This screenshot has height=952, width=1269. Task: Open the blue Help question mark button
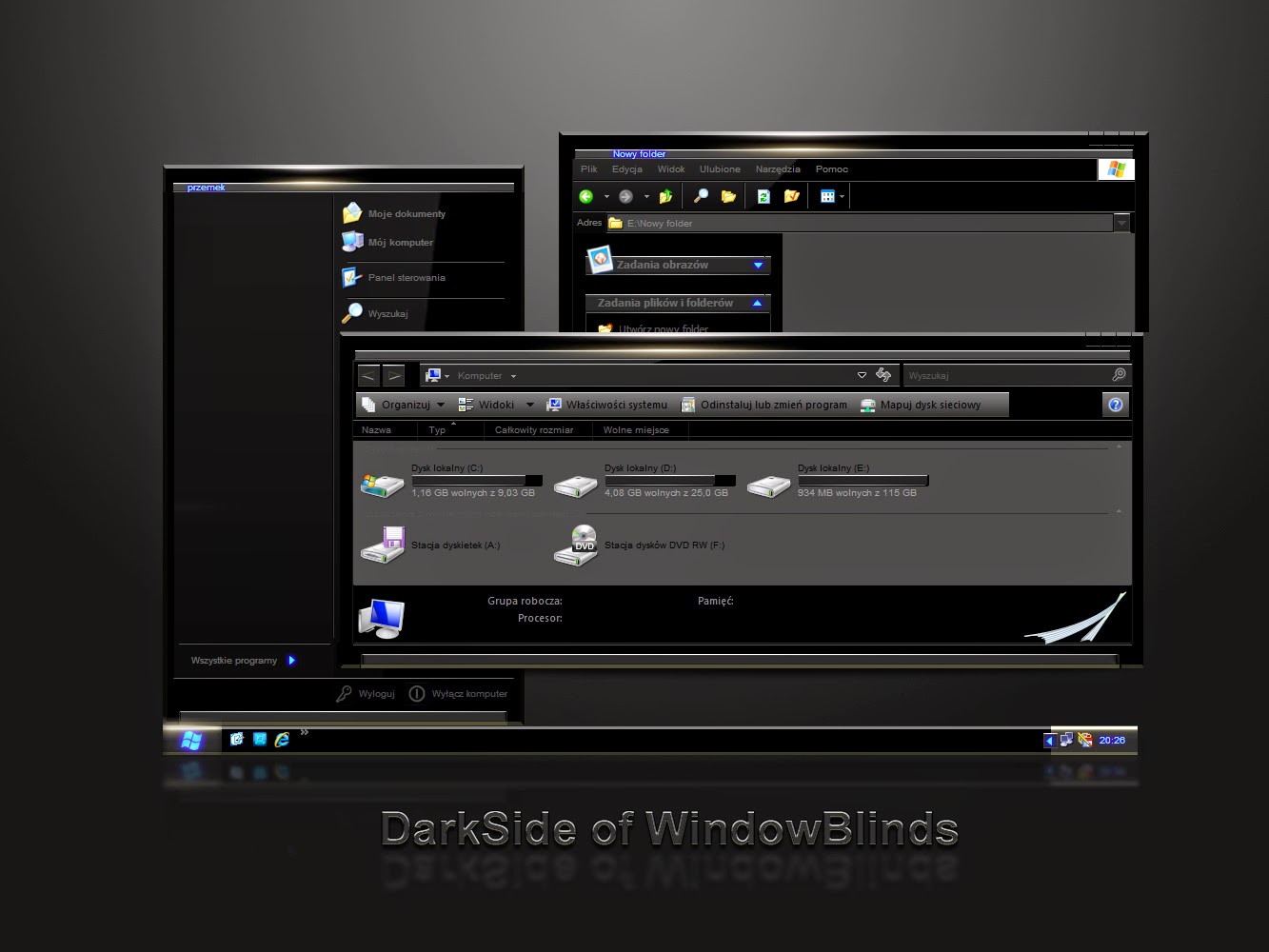(1116, 405)
